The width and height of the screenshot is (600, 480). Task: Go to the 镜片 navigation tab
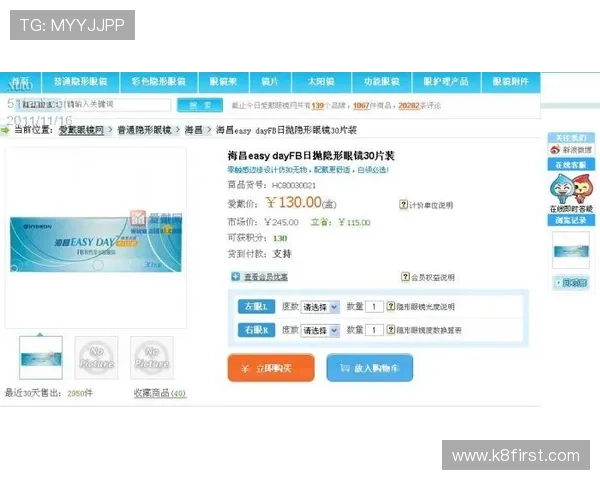(271, 82)
